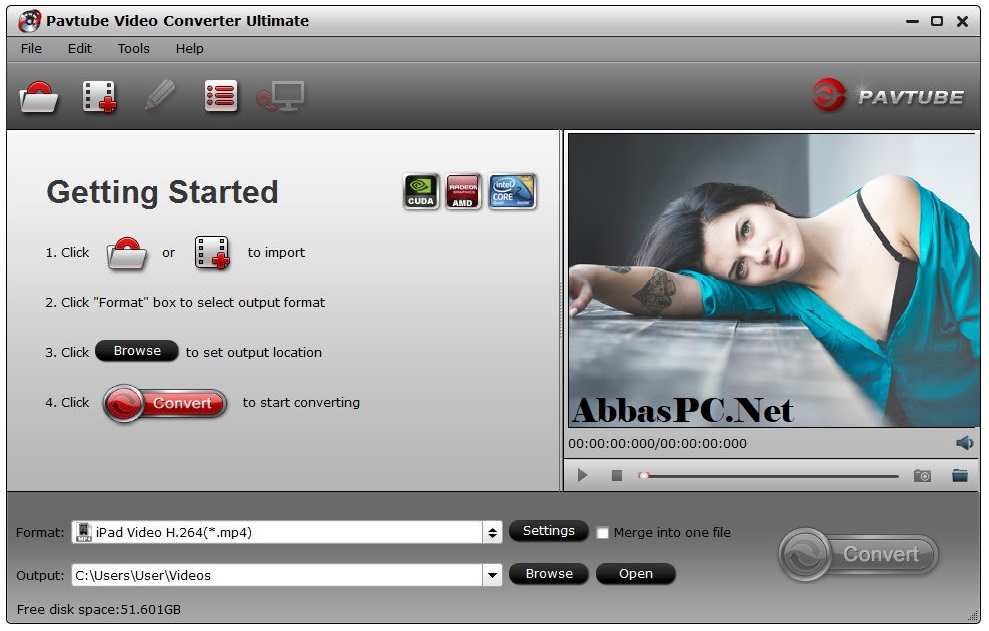Click the Getting Started heading
Screen dimensions: 989x631
click(162, 192)
